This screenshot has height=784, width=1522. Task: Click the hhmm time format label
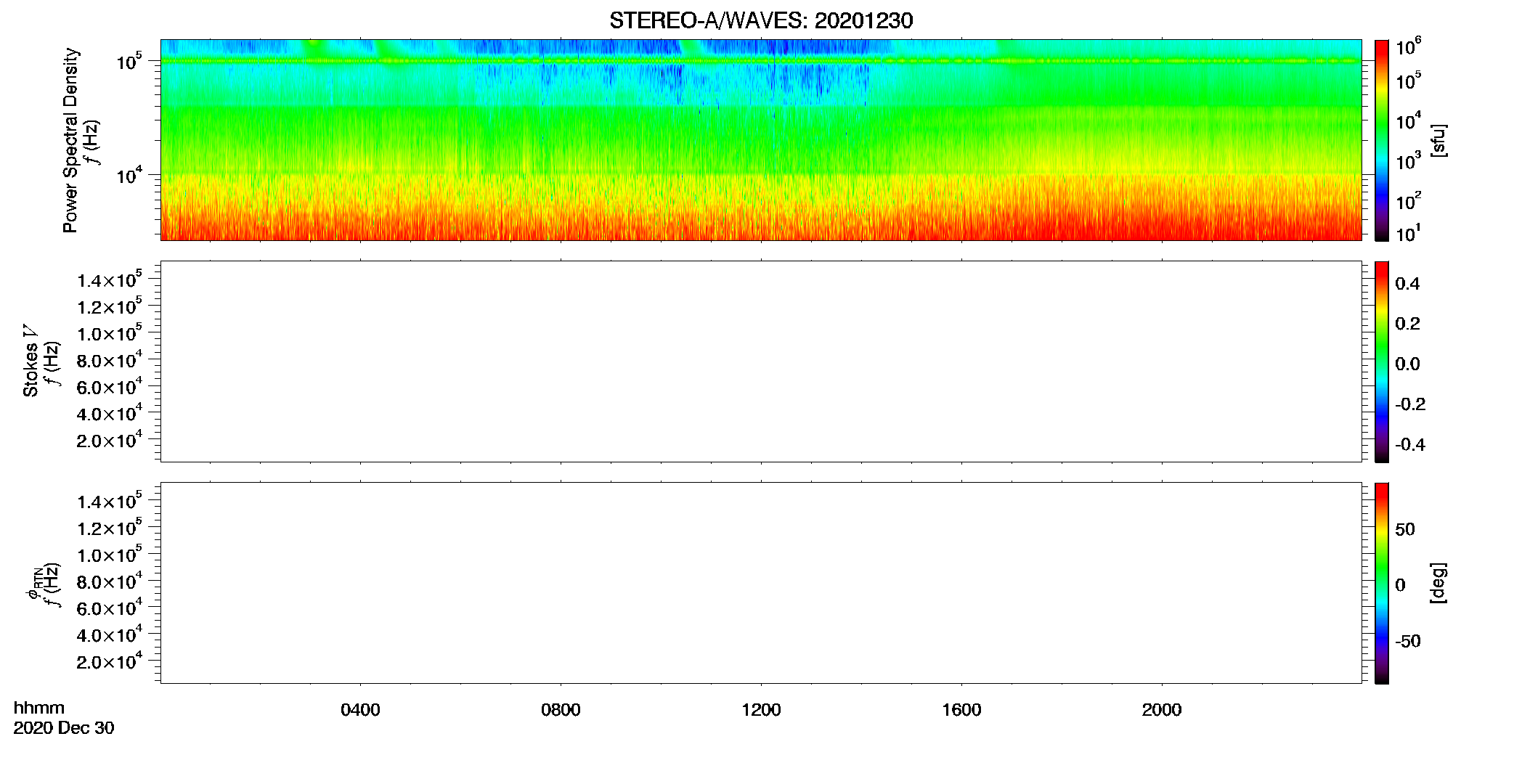click(39, 708)
